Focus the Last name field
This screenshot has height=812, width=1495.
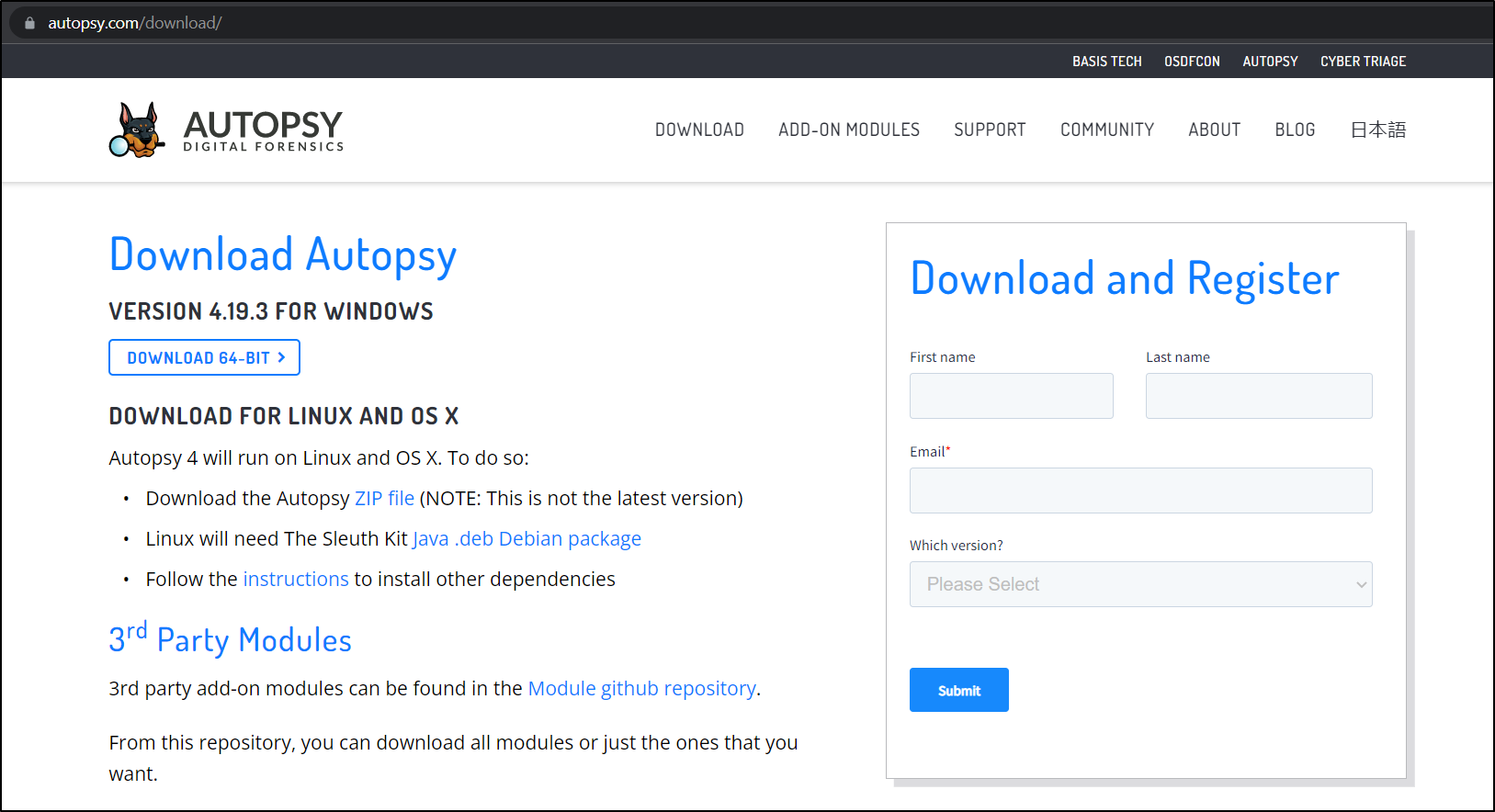1259,396
